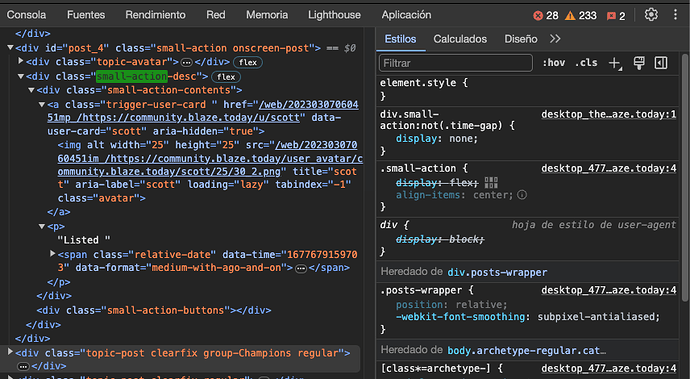Open the Memoria tab

267,15
